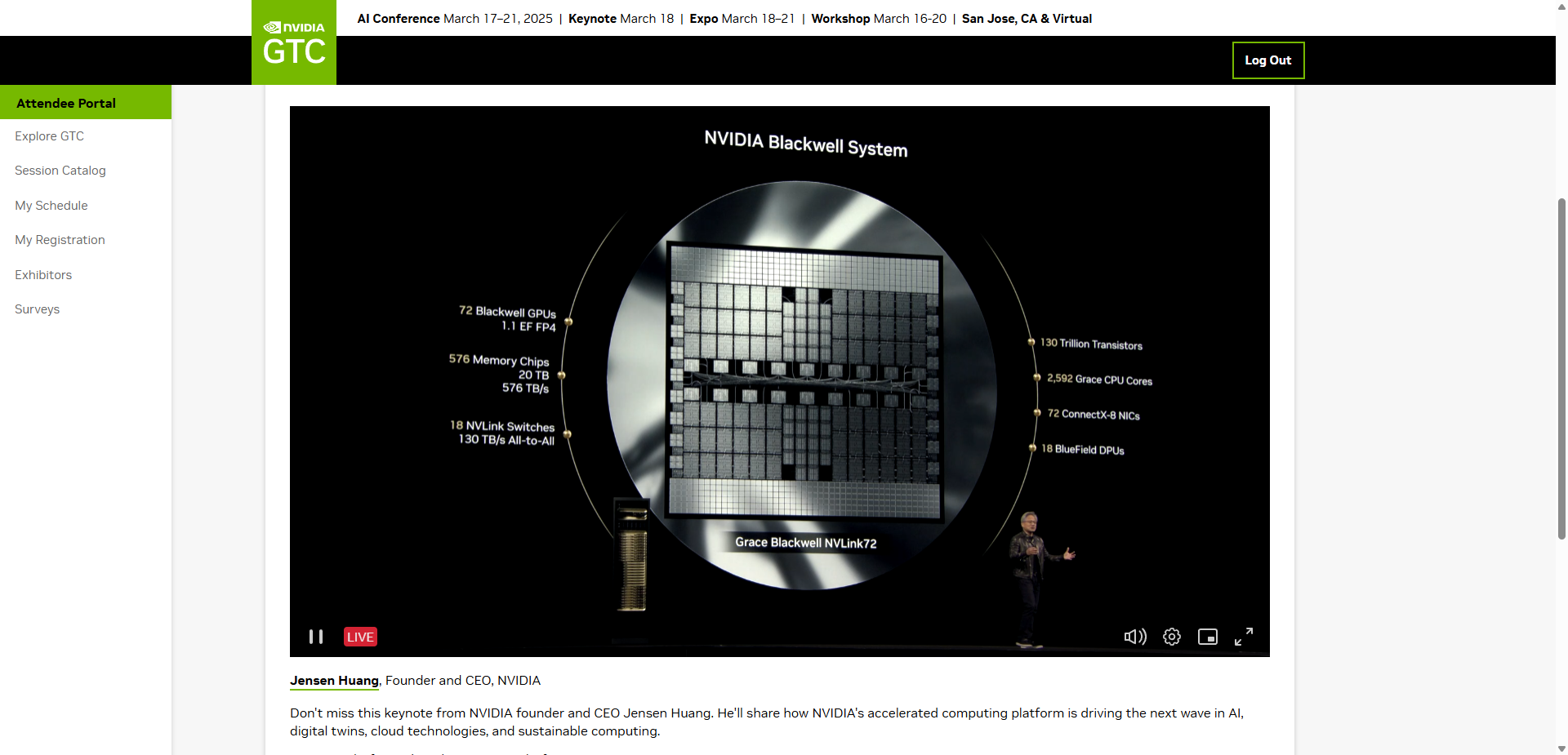The width and height of the screenshot is (1568, 755).
Task: Open My Schedule in sidebar
Action: [x=51, y=206]
